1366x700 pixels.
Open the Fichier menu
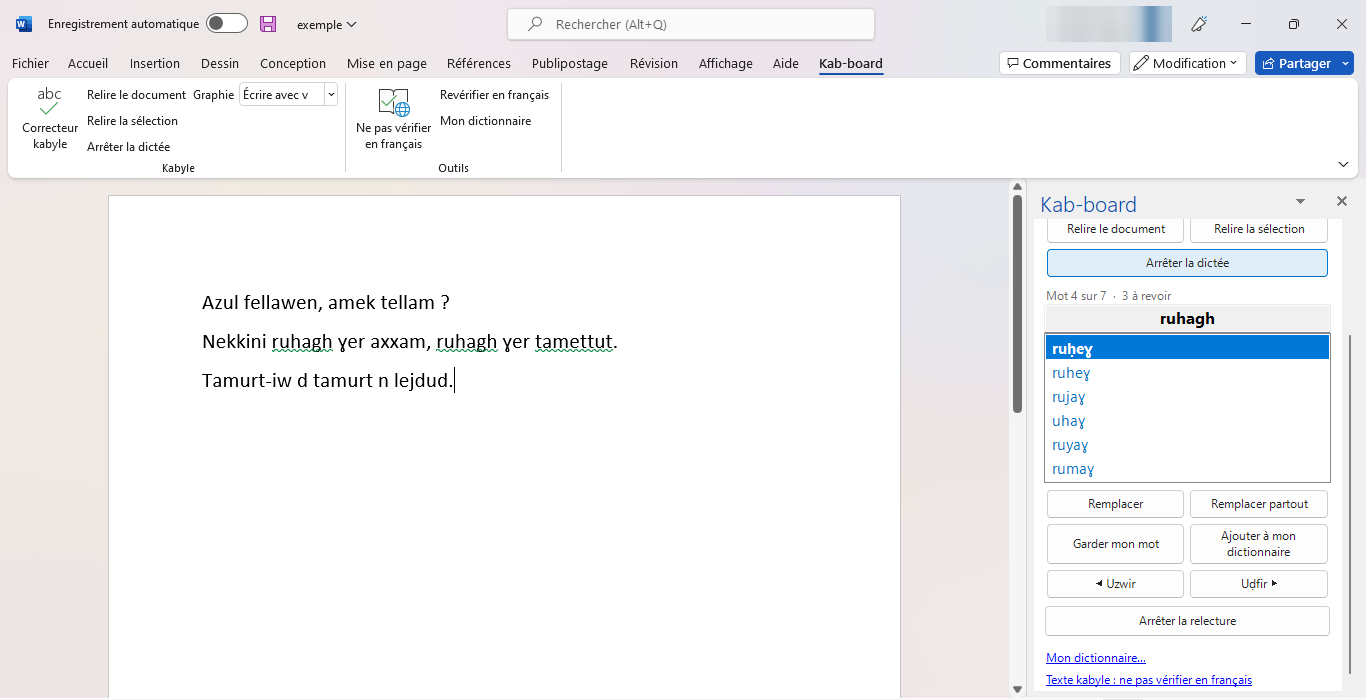(x=30, y=63)
